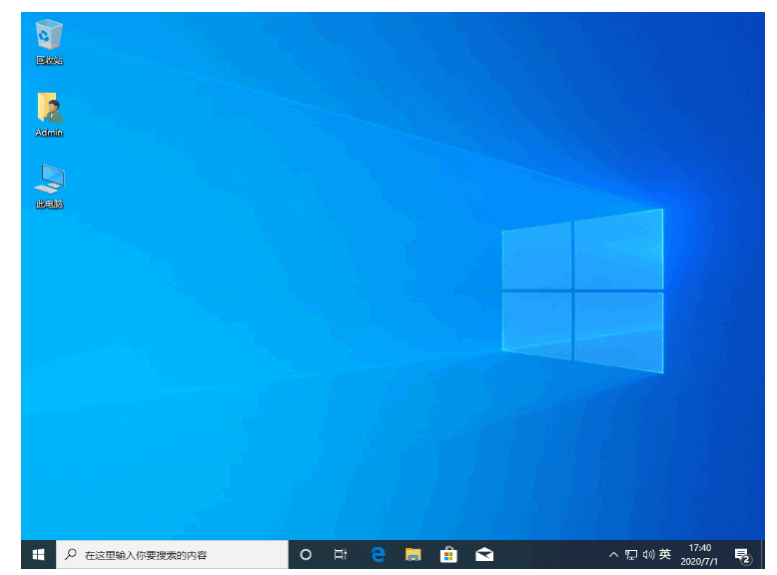Select the Recycle Bin desktop icon

49,42
